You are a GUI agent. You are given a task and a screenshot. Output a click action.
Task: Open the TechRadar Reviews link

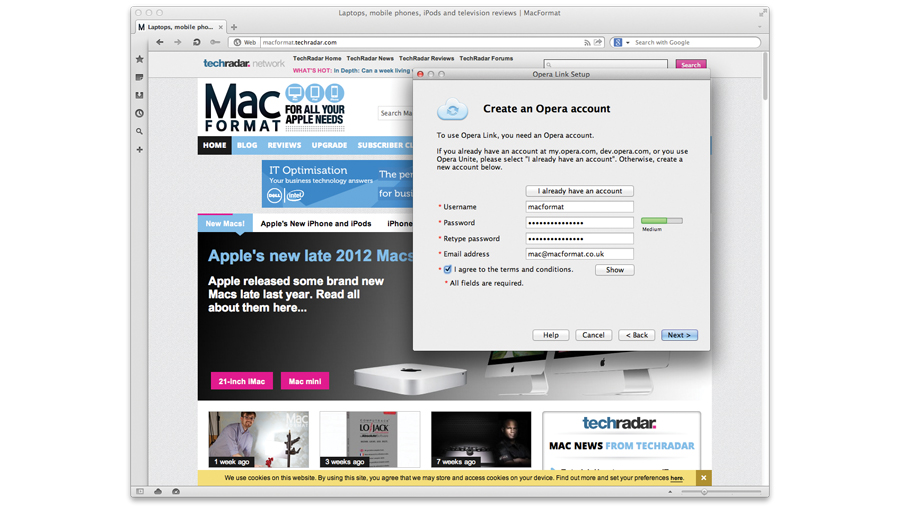(x=426, y=59)
